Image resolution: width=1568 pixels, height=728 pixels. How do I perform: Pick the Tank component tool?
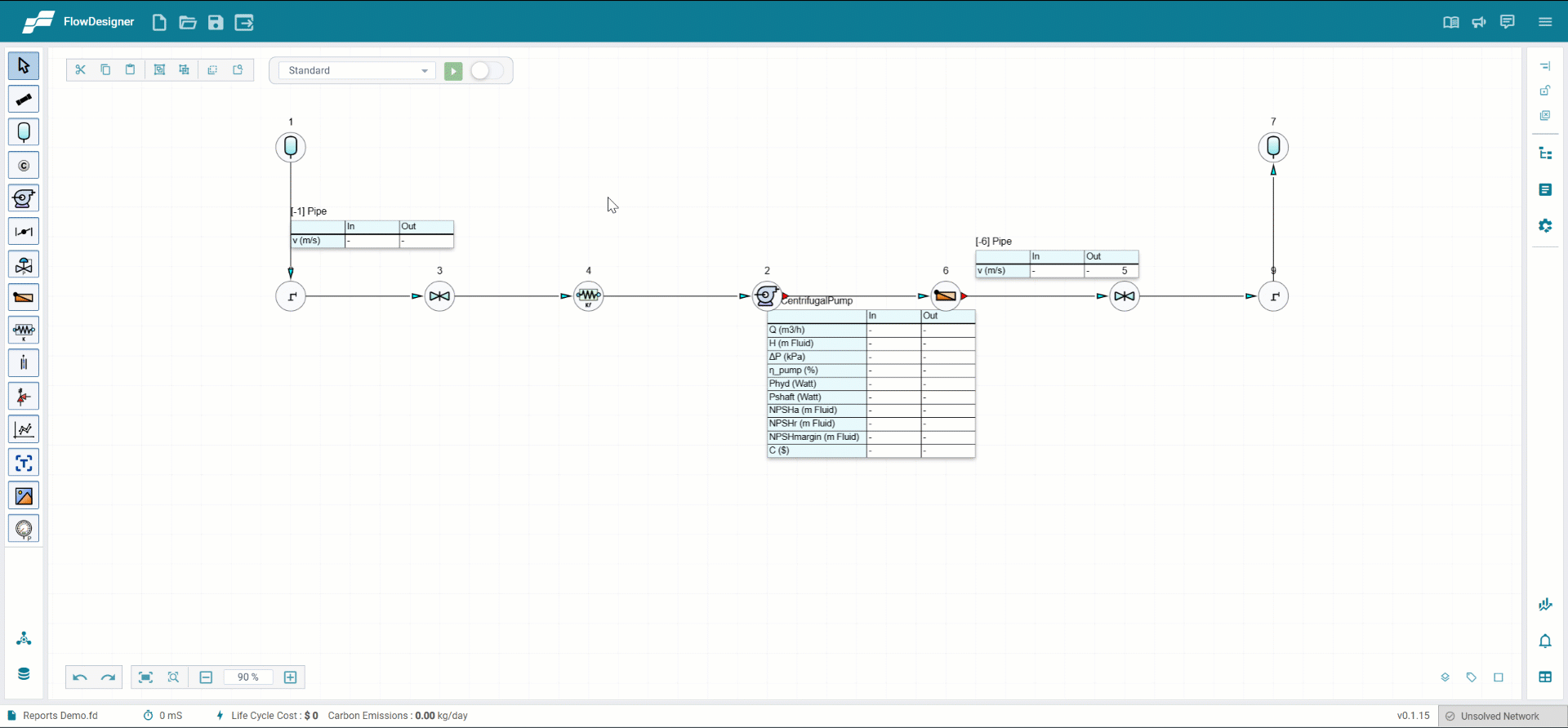[x=24, y=132]
